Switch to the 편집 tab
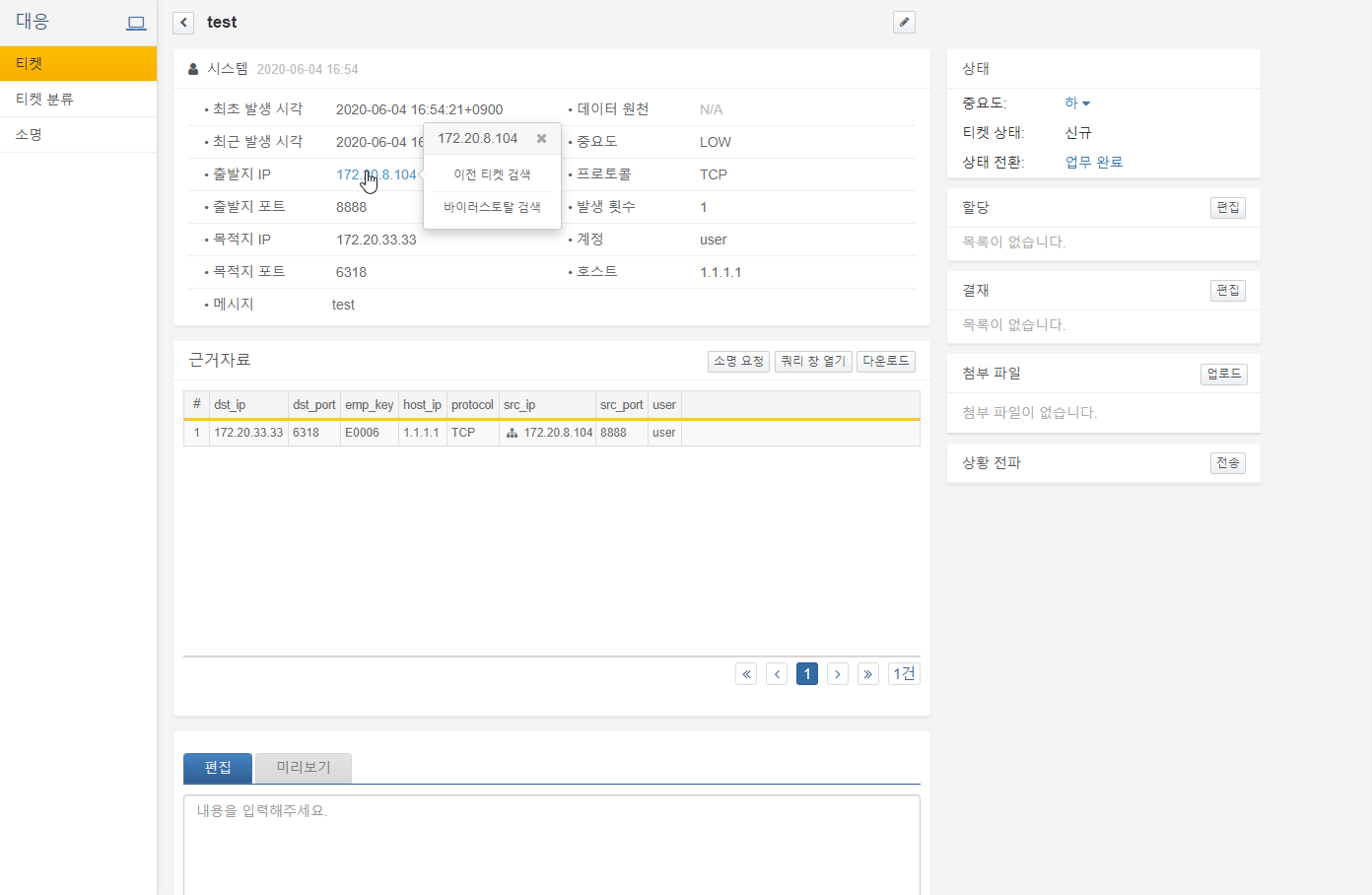This screenshot has height=895, width=1372. coord(218,768)
